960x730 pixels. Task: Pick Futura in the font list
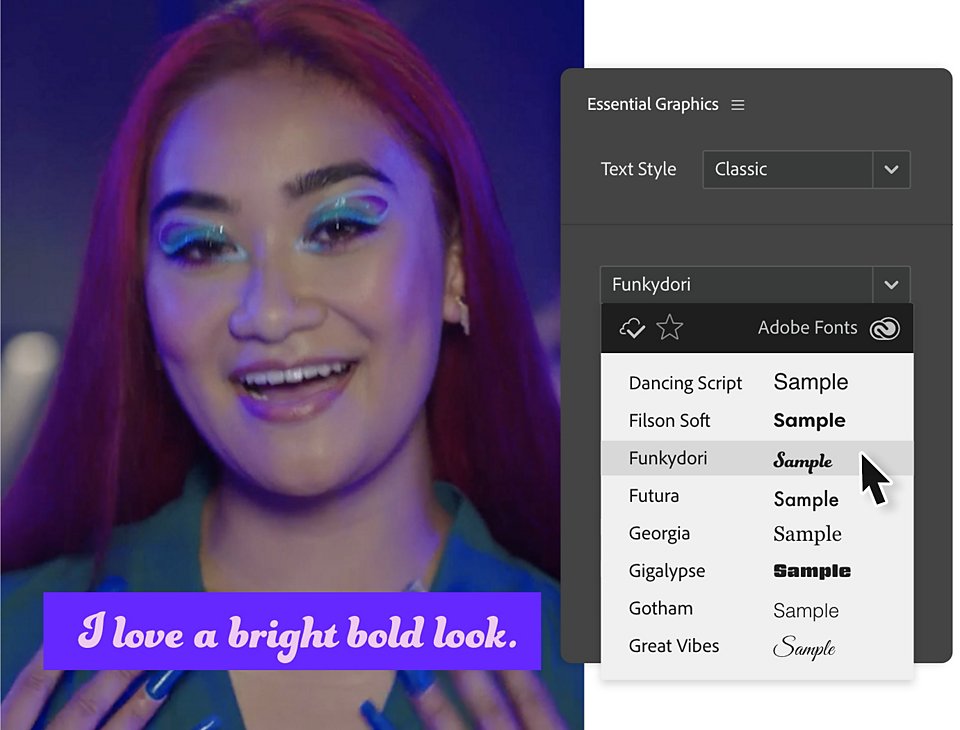[x=757, y=496]
